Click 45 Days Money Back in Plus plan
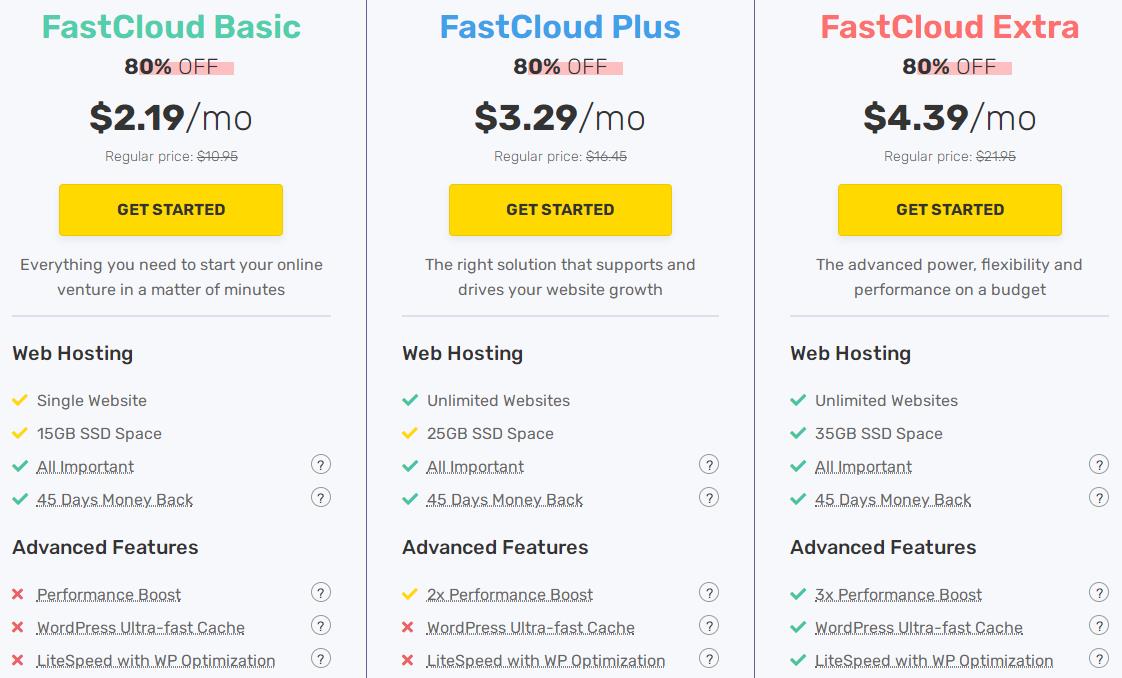 pos(505,500)
